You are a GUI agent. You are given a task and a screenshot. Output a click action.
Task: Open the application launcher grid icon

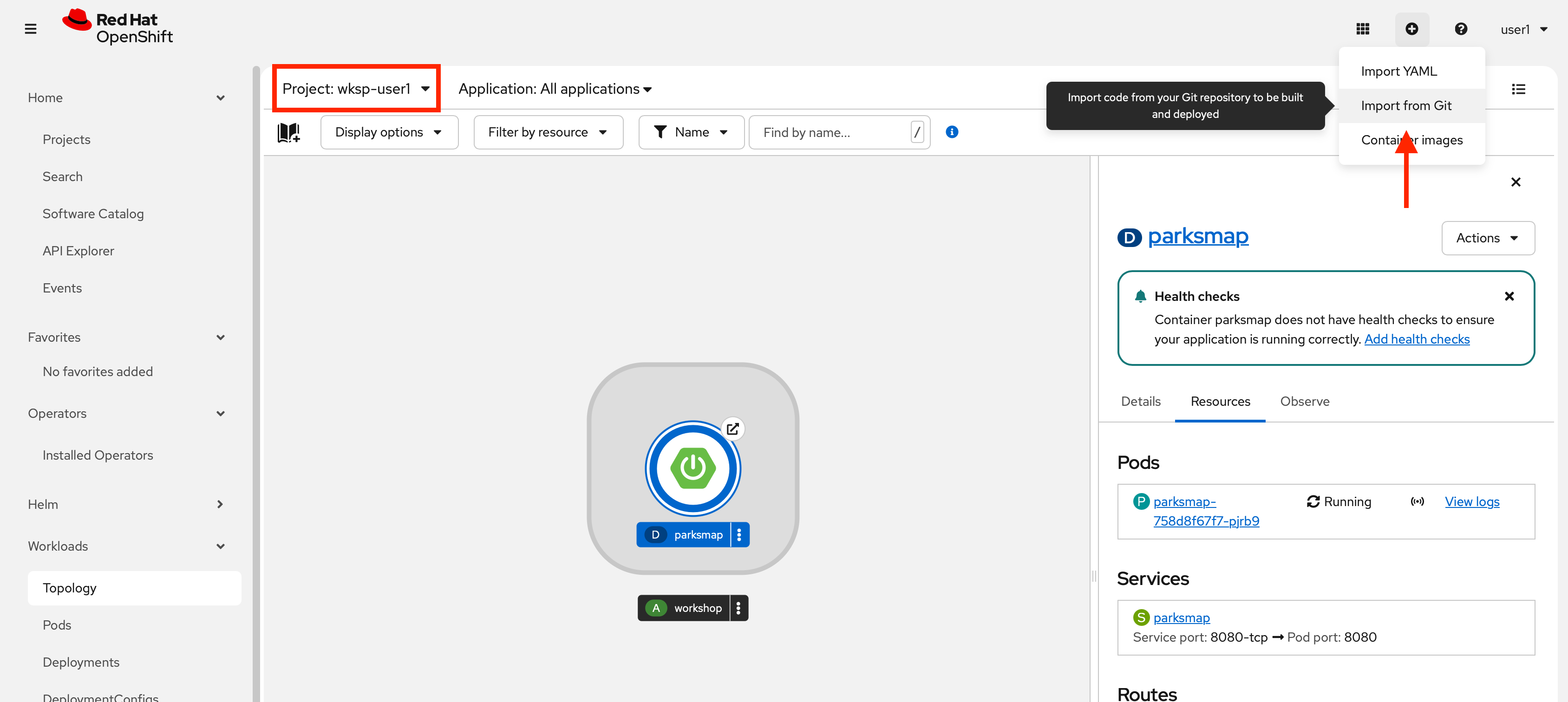pos(1362,29)
